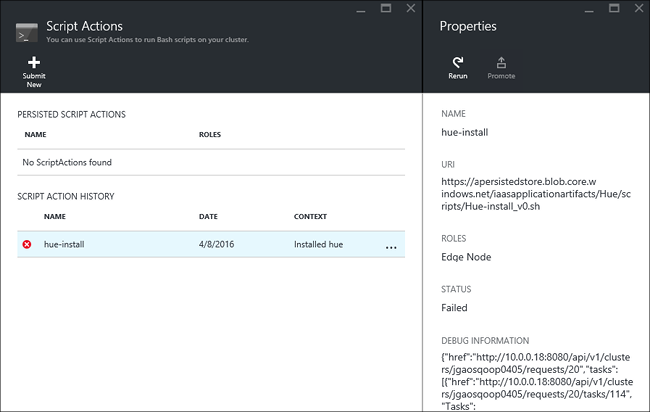Image resolution: width=650 pixels, height=412 pixels.
Task: Close the Script Actions blade
Action: tap(410, 8)
